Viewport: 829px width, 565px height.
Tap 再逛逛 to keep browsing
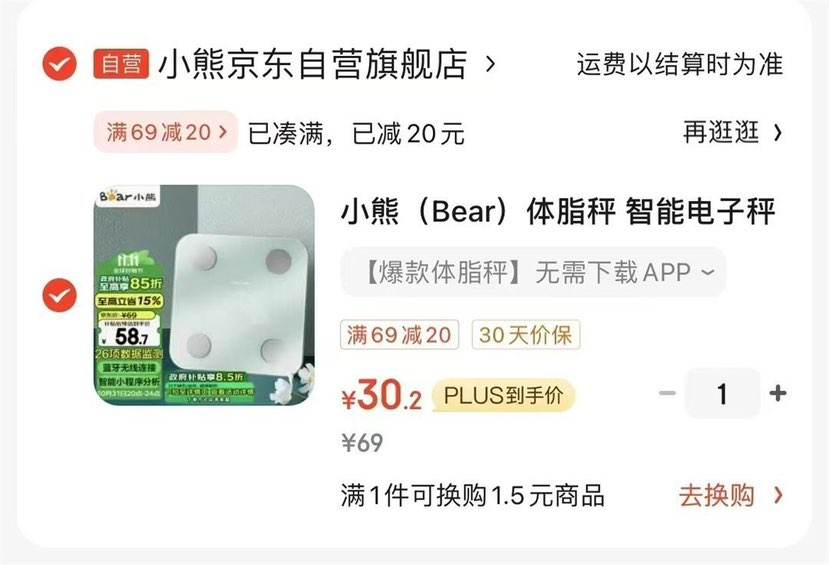pos(721,132)
